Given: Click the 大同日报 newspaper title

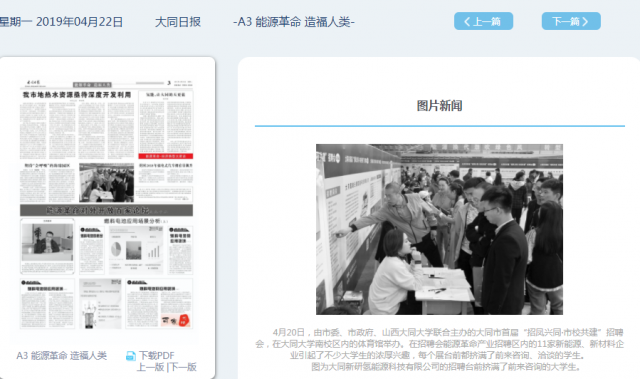Looking at the screenshot, I should [178, 22].
